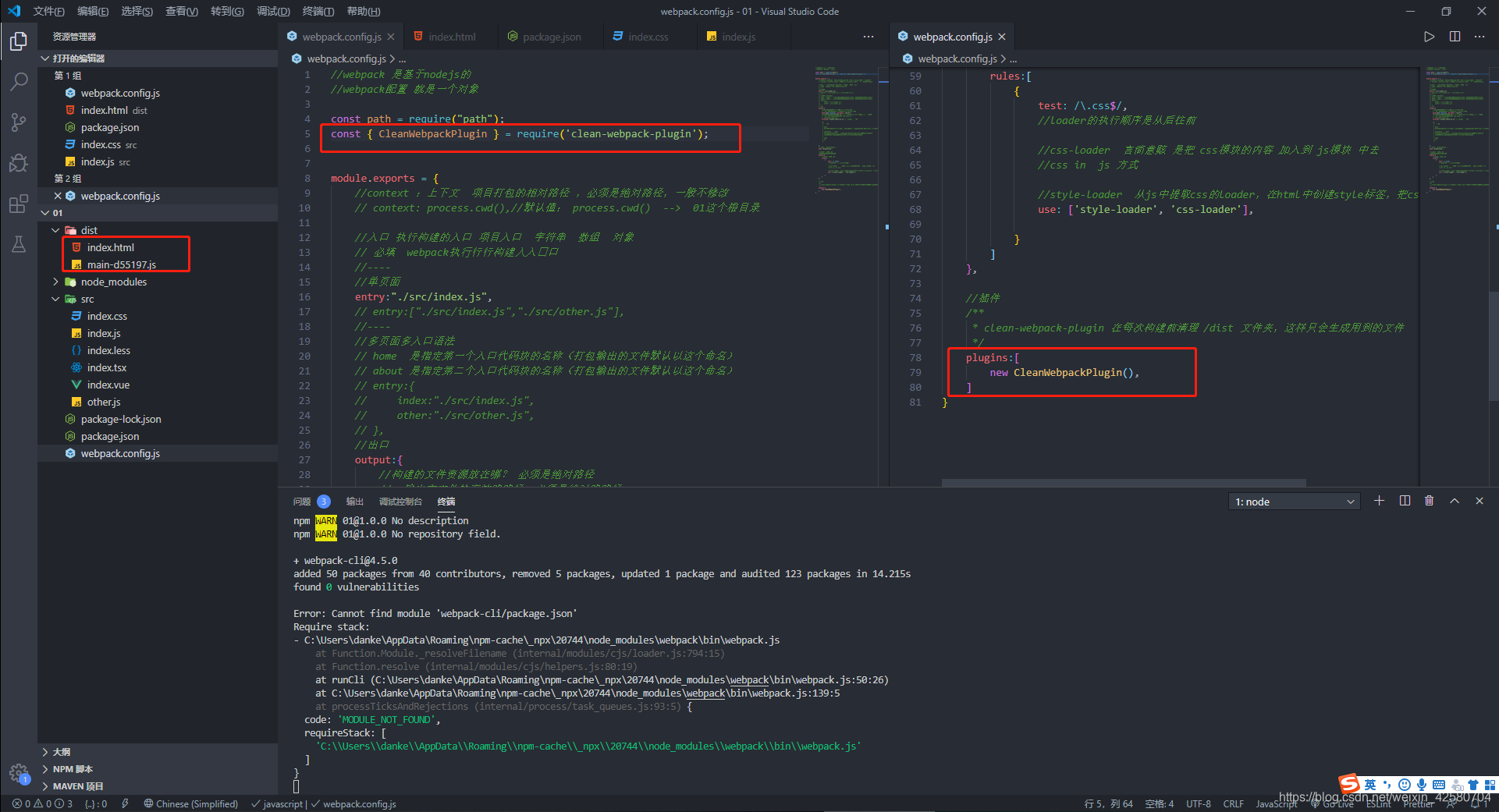
Task: Close the left webpack.config.js tab
Action: click(391, 37)
